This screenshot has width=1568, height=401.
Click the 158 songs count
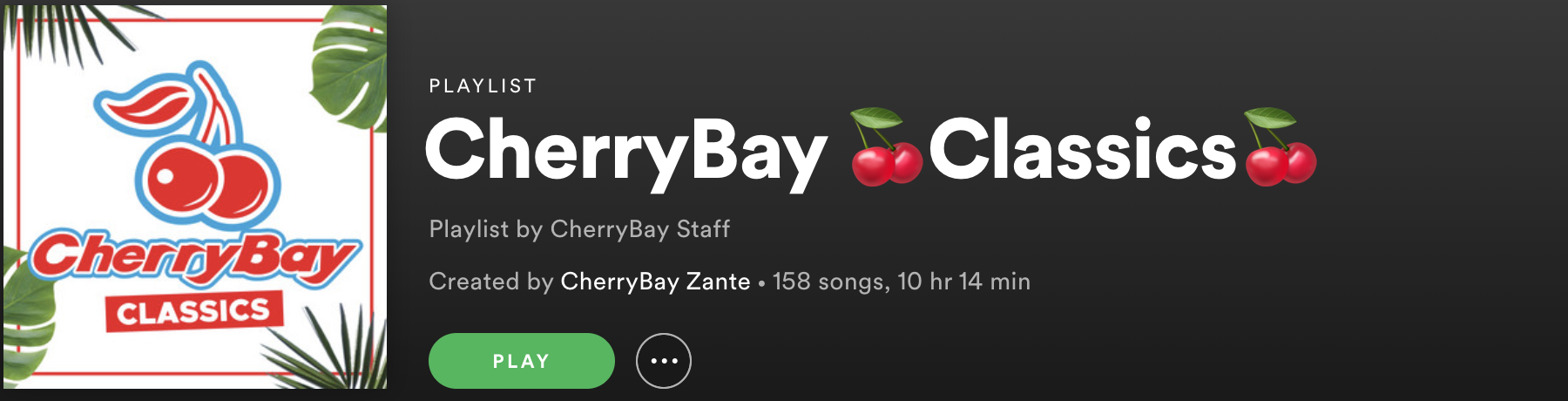[x=828, y=282]
